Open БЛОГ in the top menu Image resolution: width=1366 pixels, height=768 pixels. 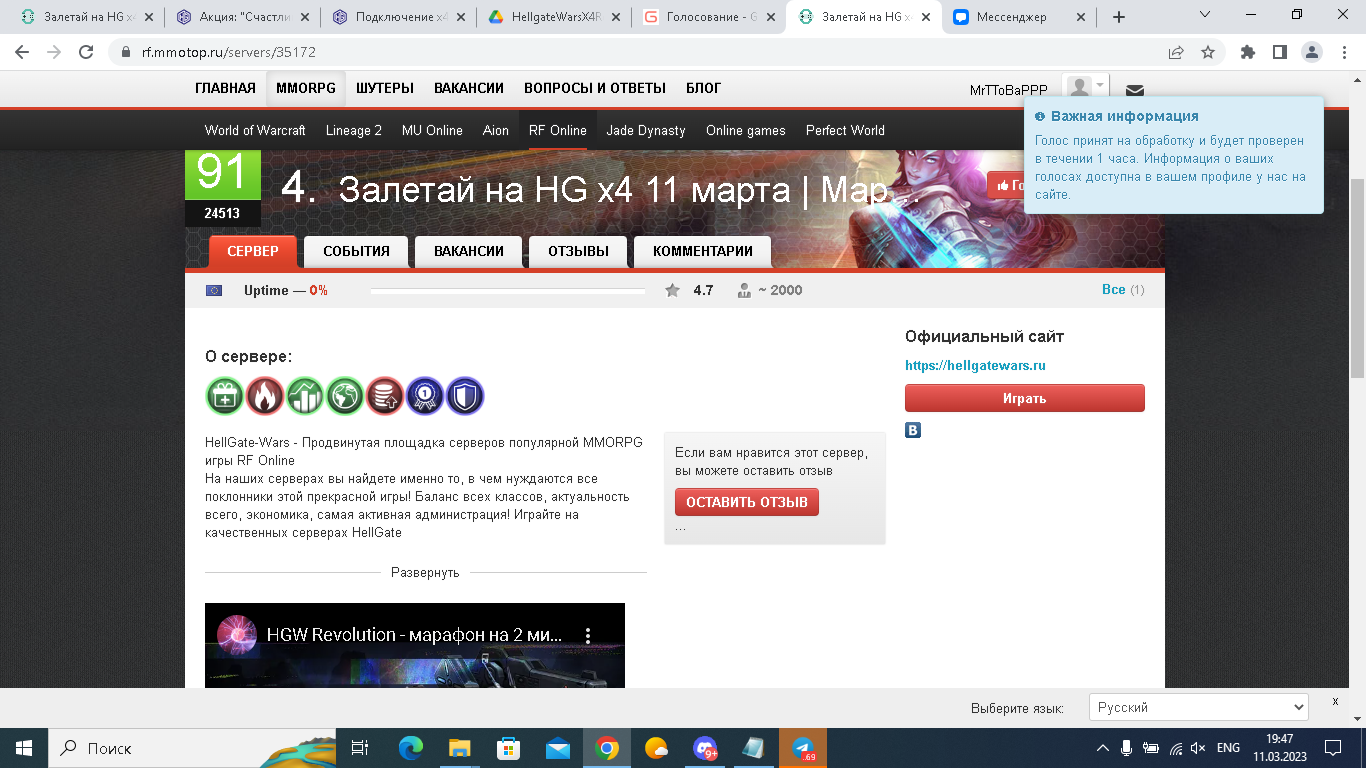[x=703, y=88]
